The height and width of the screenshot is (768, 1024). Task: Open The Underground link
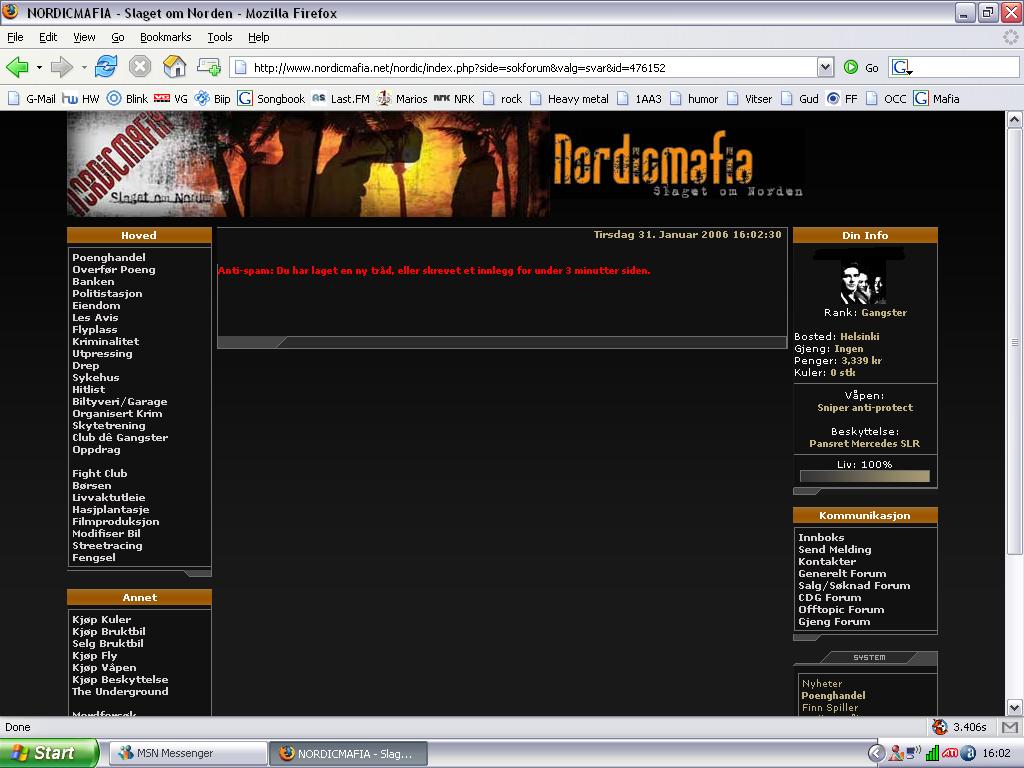[x=120, y=692]
